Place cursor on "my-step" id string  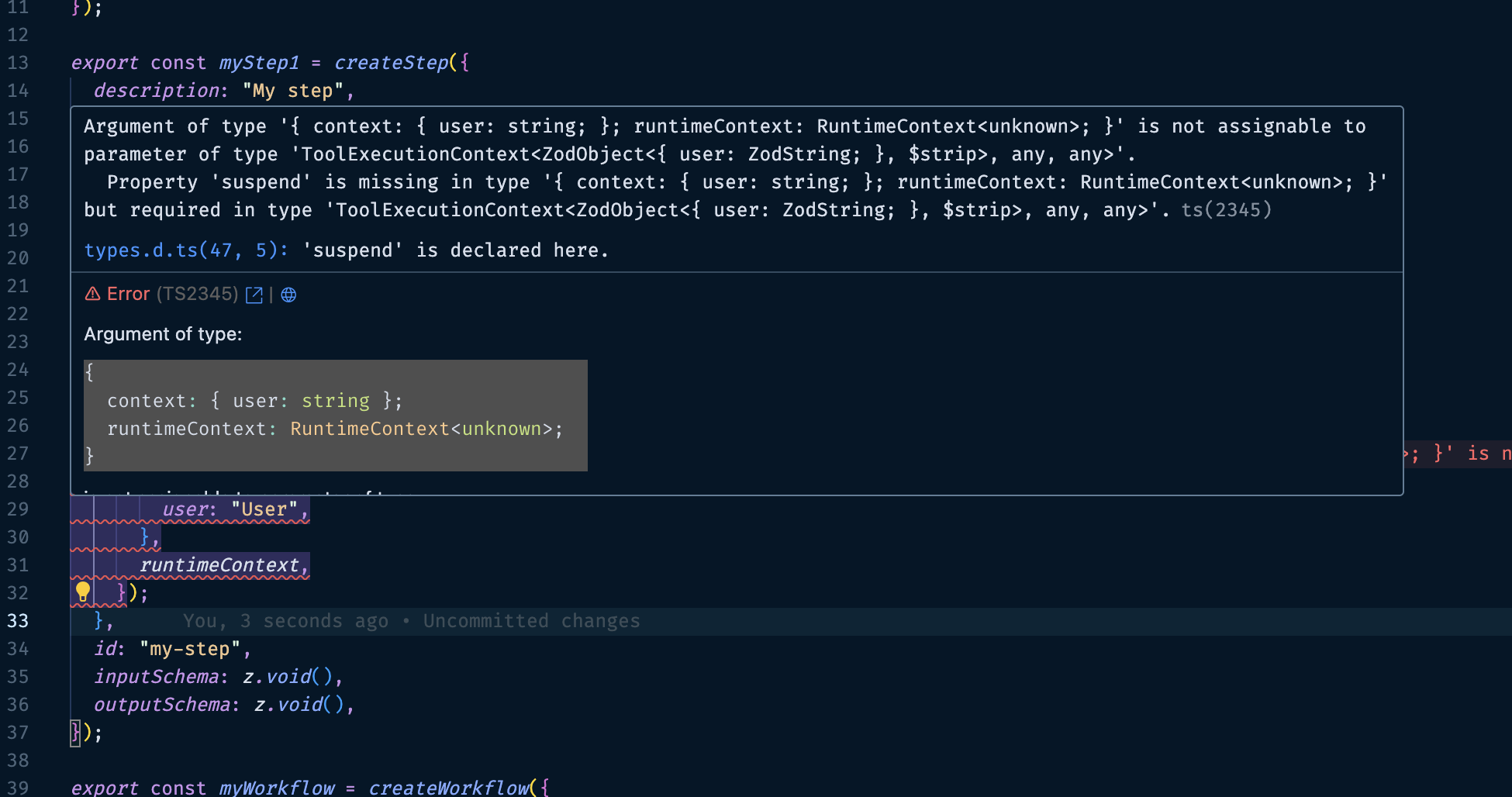coord(189,649)
